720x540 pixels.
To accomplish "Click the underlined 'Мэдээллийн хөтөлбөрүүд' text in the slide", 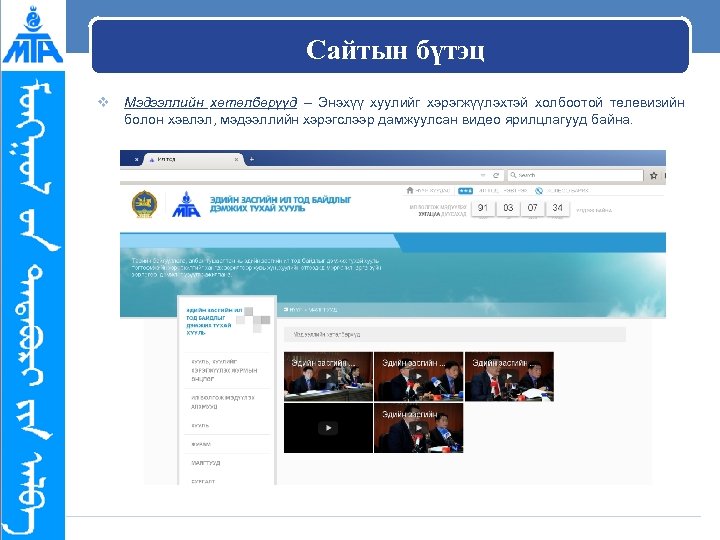I will click(x=211, y=102).
